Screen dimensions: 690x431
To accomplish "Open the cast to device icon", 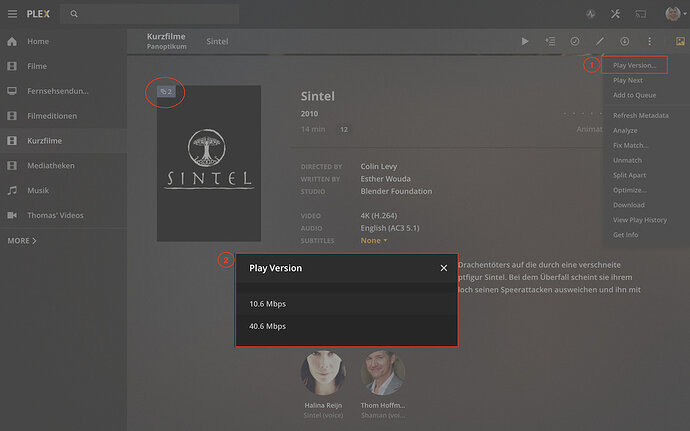I will [x=641, y=14].
